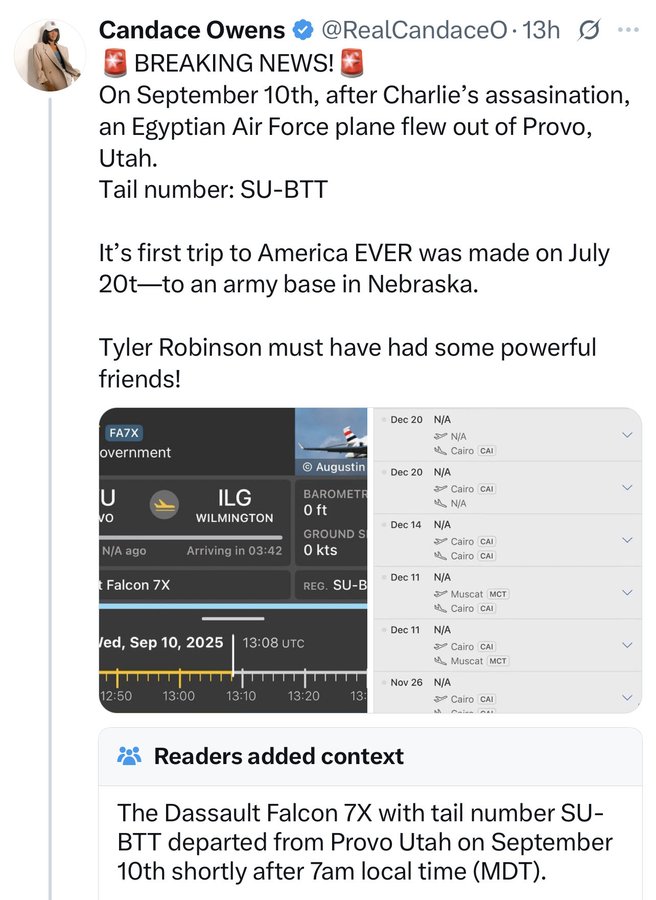Open Candace Owens' profile avatar
Image resolution: width=656 pixels, height=900 pixels.
[x=49, y=55]
